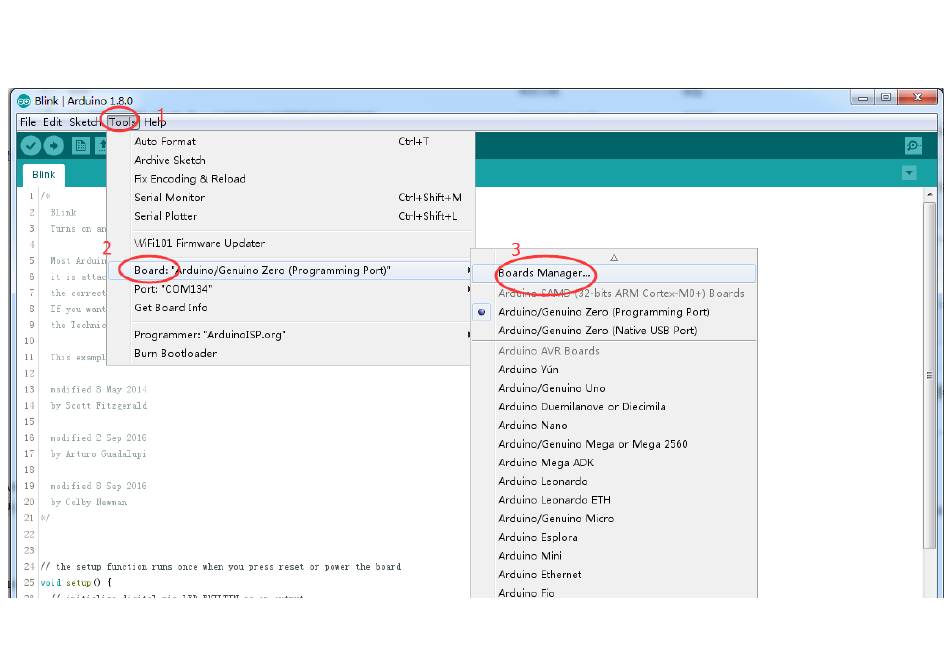Click the editor scrollbar up arrow
The height and width of the screenshot is (648, 950).
tap(929, 195)
